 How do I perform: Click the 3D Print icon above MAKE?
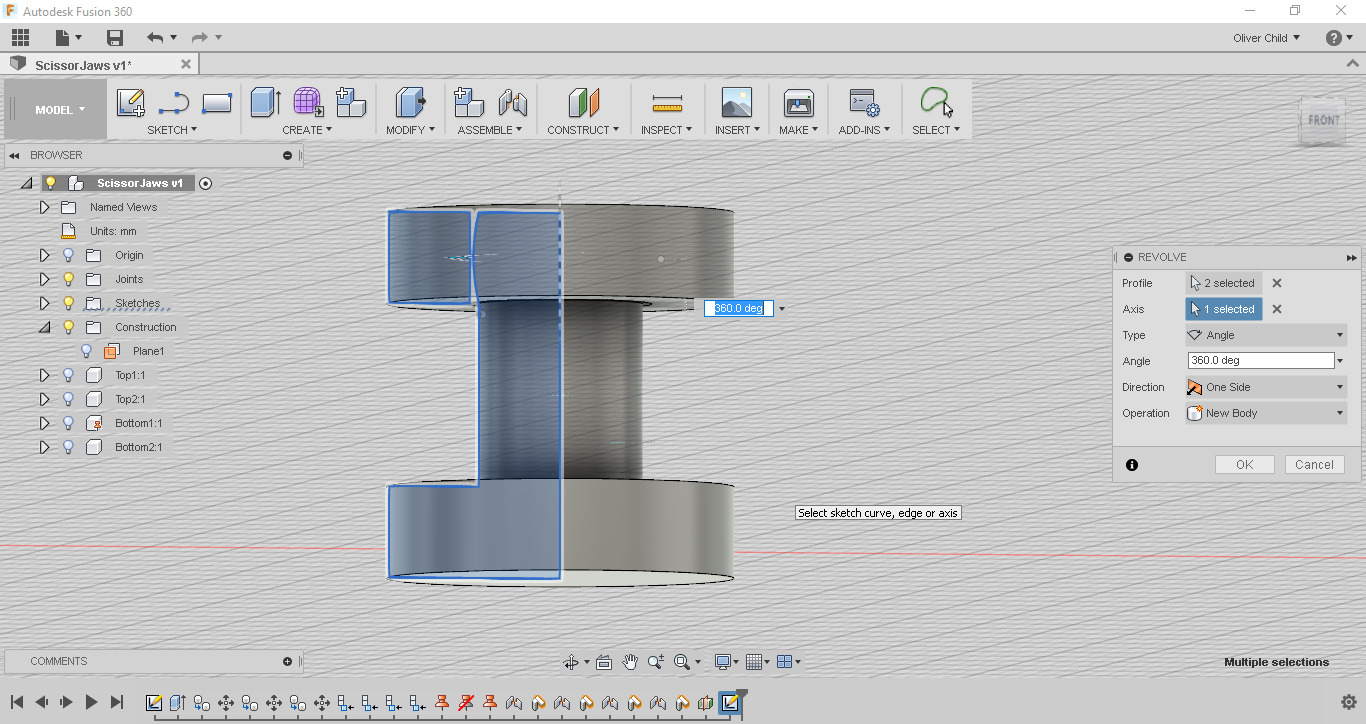click(x=798, y=103)
